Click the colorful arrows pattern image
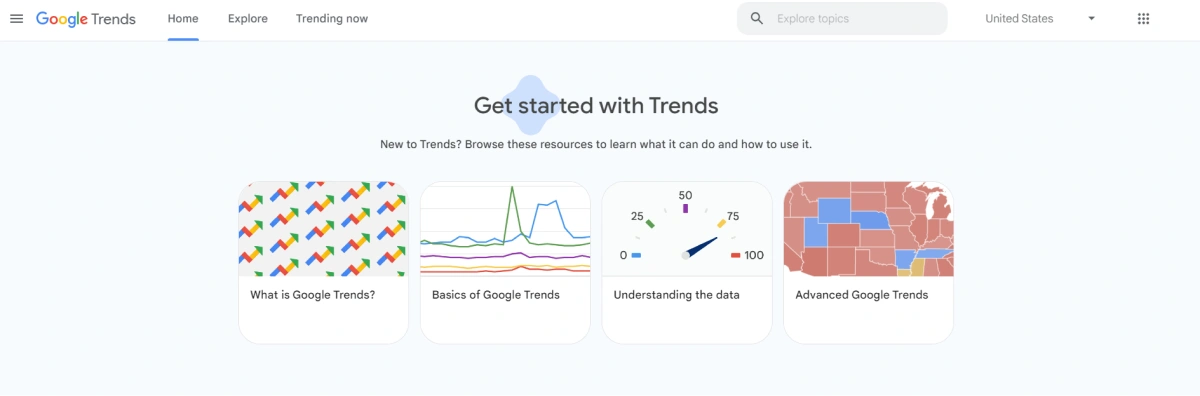Image resolution: width=1200 pixels, height=396 pixels. [323, 229]
